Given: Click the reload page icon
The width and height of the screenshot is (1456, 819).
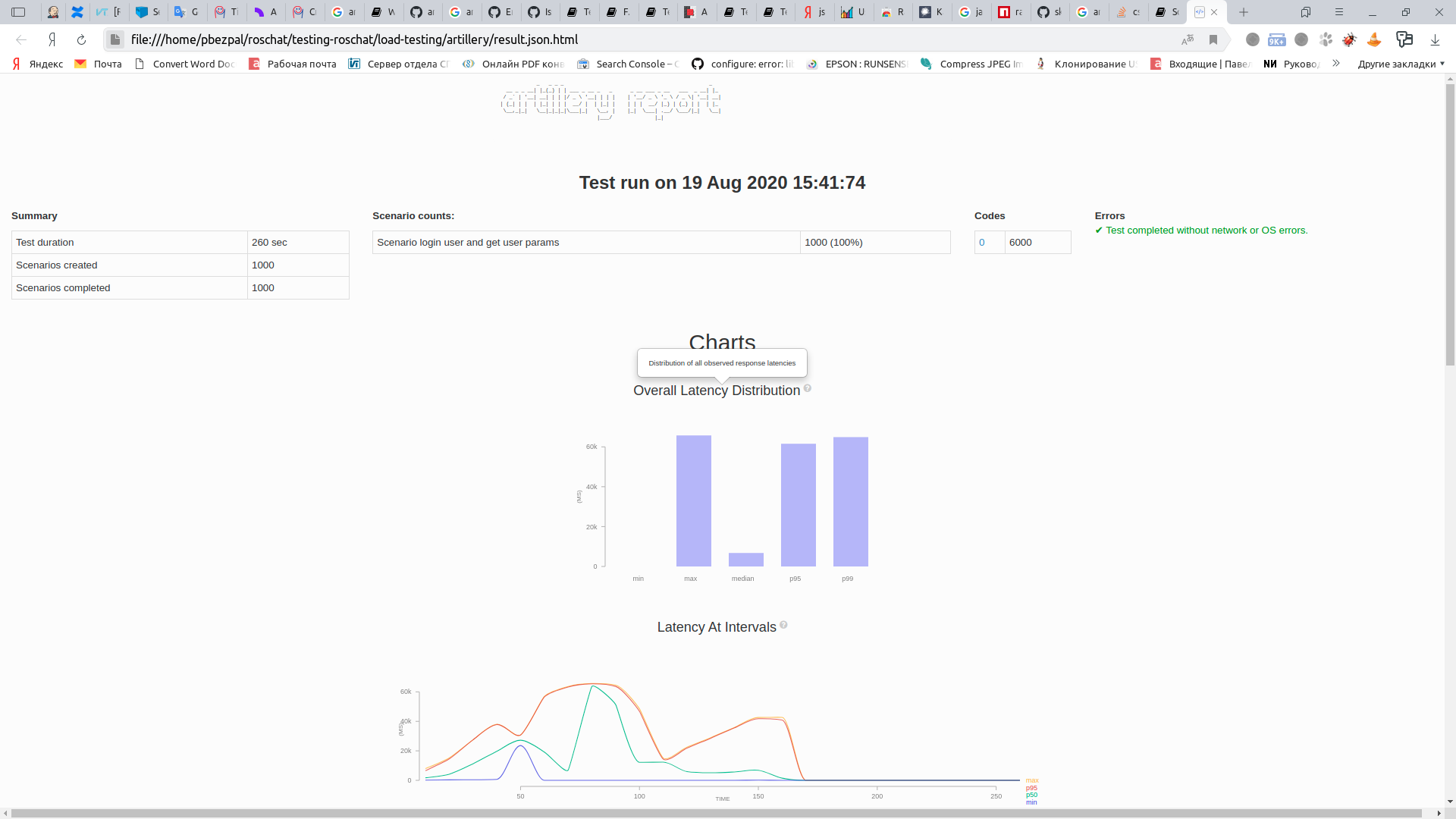Looking at the screenshot, I should [x=81, y=39].
